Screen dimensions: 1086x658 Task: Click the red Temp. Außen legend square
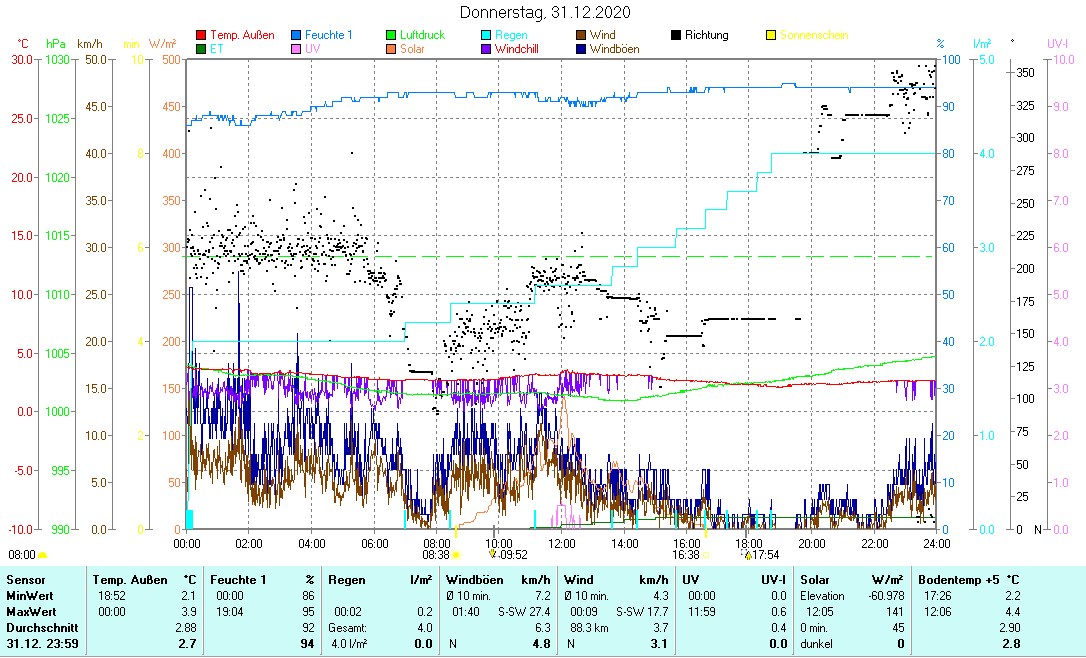(x=201, y=35)
